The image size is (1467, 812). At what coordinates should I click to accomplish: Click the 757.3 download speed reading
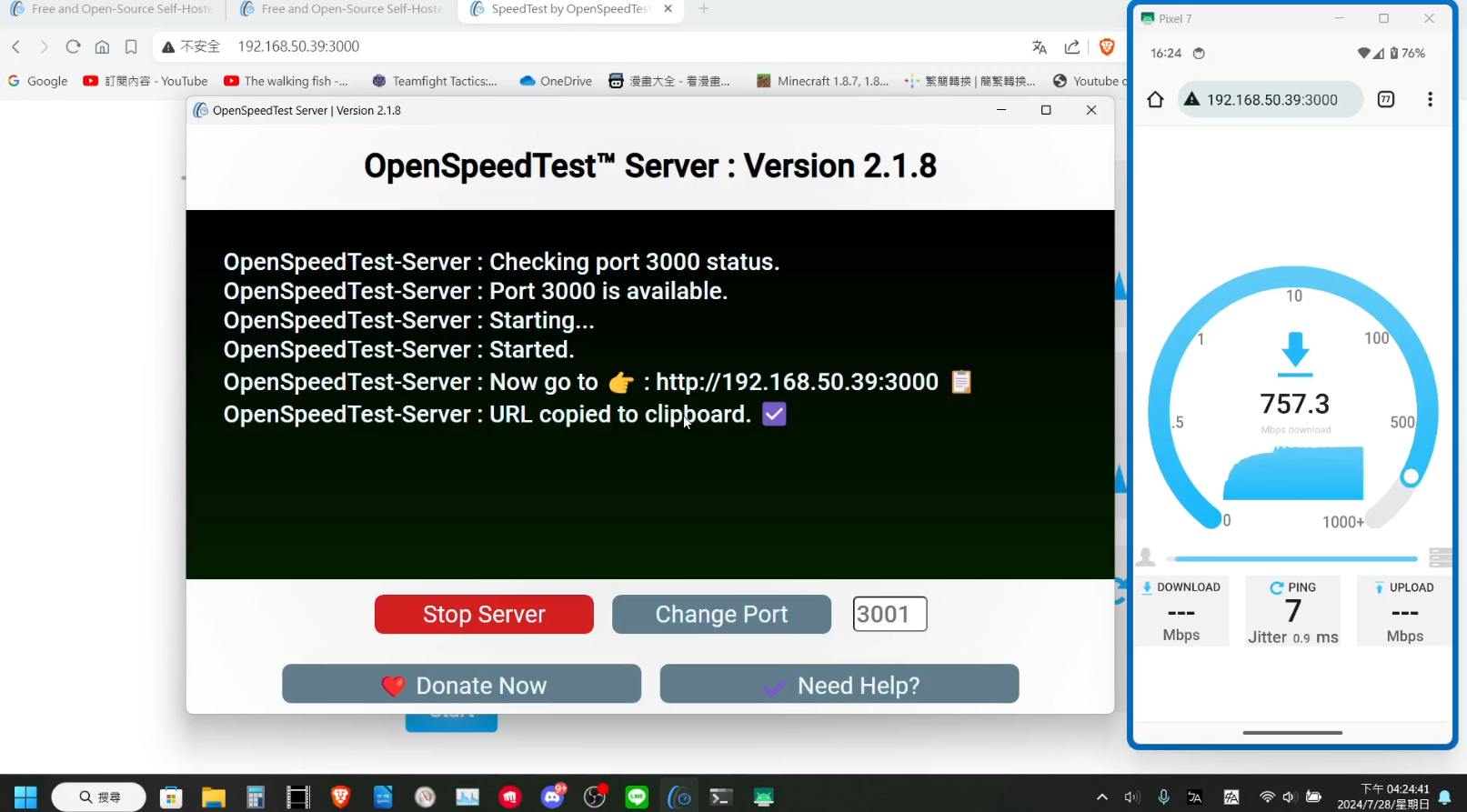(x=1295, y=404)
